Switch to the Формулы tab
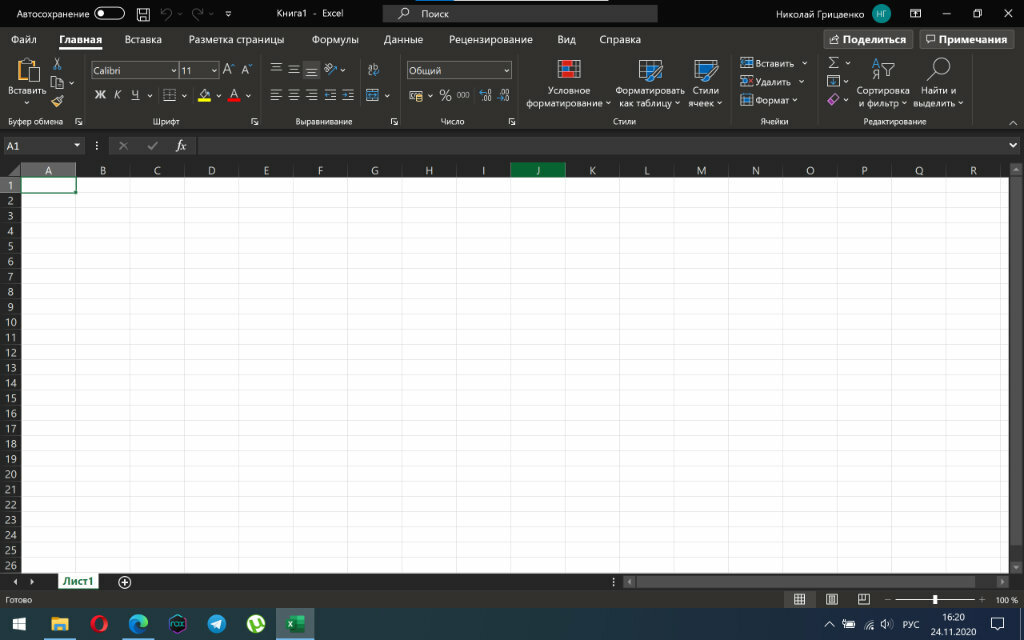This screenshot has width=1024, height=640. 335,39
